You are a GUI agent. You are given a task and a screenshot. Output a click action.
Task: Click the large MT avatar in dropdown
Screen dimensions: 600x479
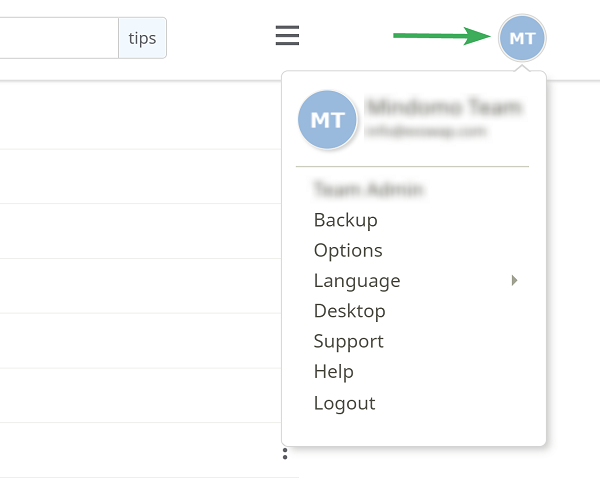(327, 120)
